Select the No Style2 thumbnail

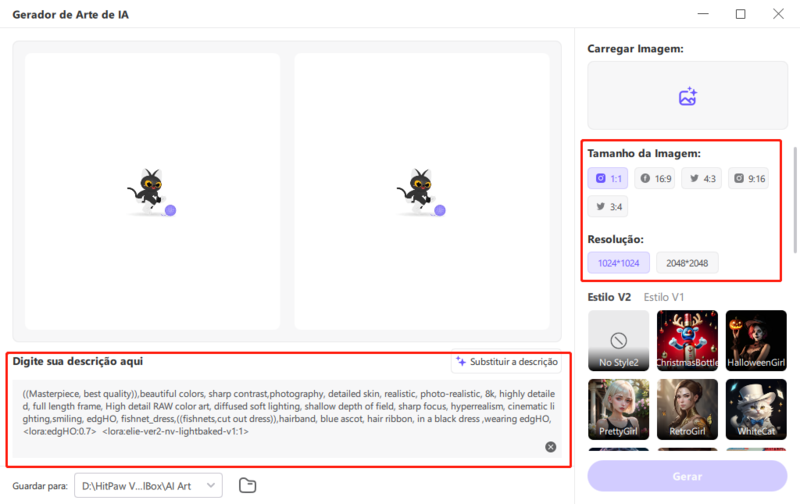point(618,340)
